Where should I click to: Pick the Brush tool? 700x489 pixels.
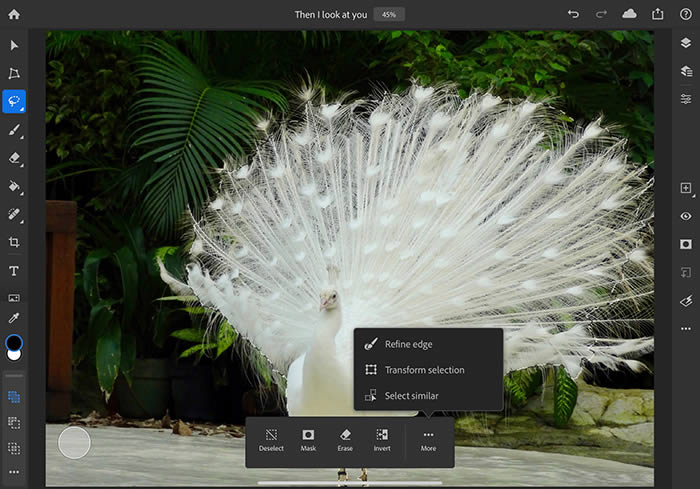[14, 130]
